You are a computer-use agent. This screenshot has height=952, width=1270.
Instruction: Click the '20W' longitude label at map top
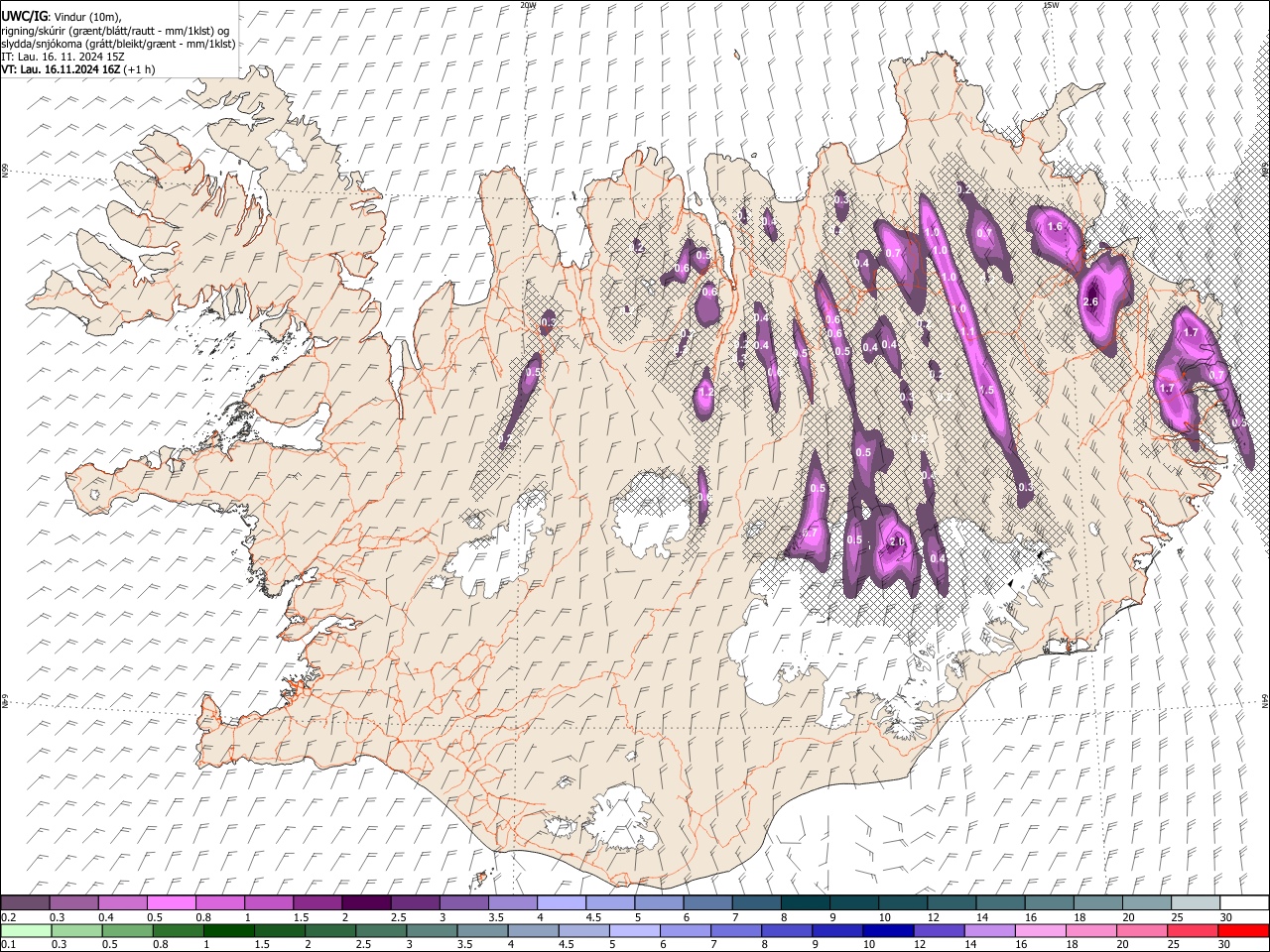click(x=528, y=5)
